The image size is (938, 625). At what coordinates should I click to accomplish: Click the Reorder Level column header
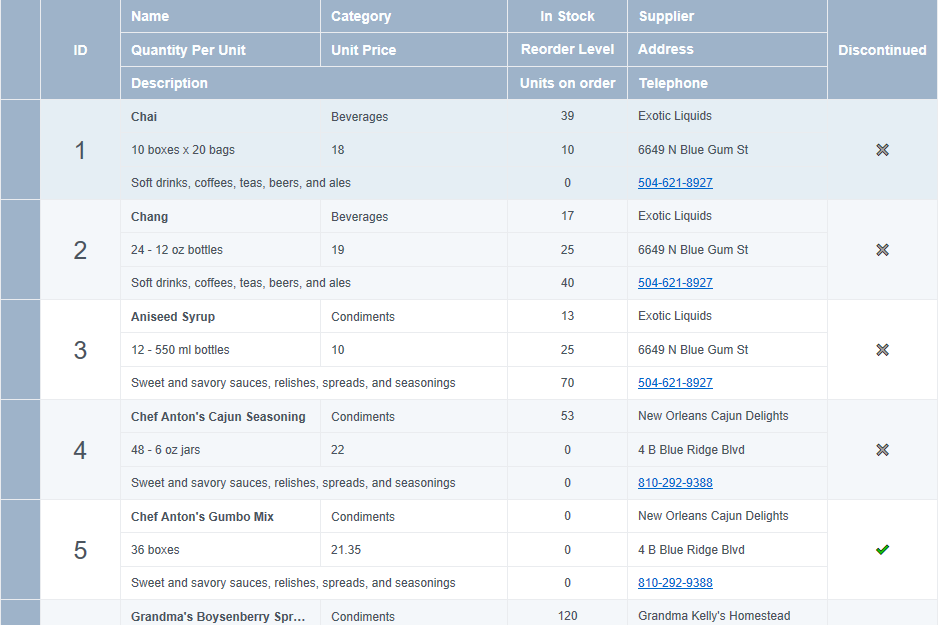567,50
